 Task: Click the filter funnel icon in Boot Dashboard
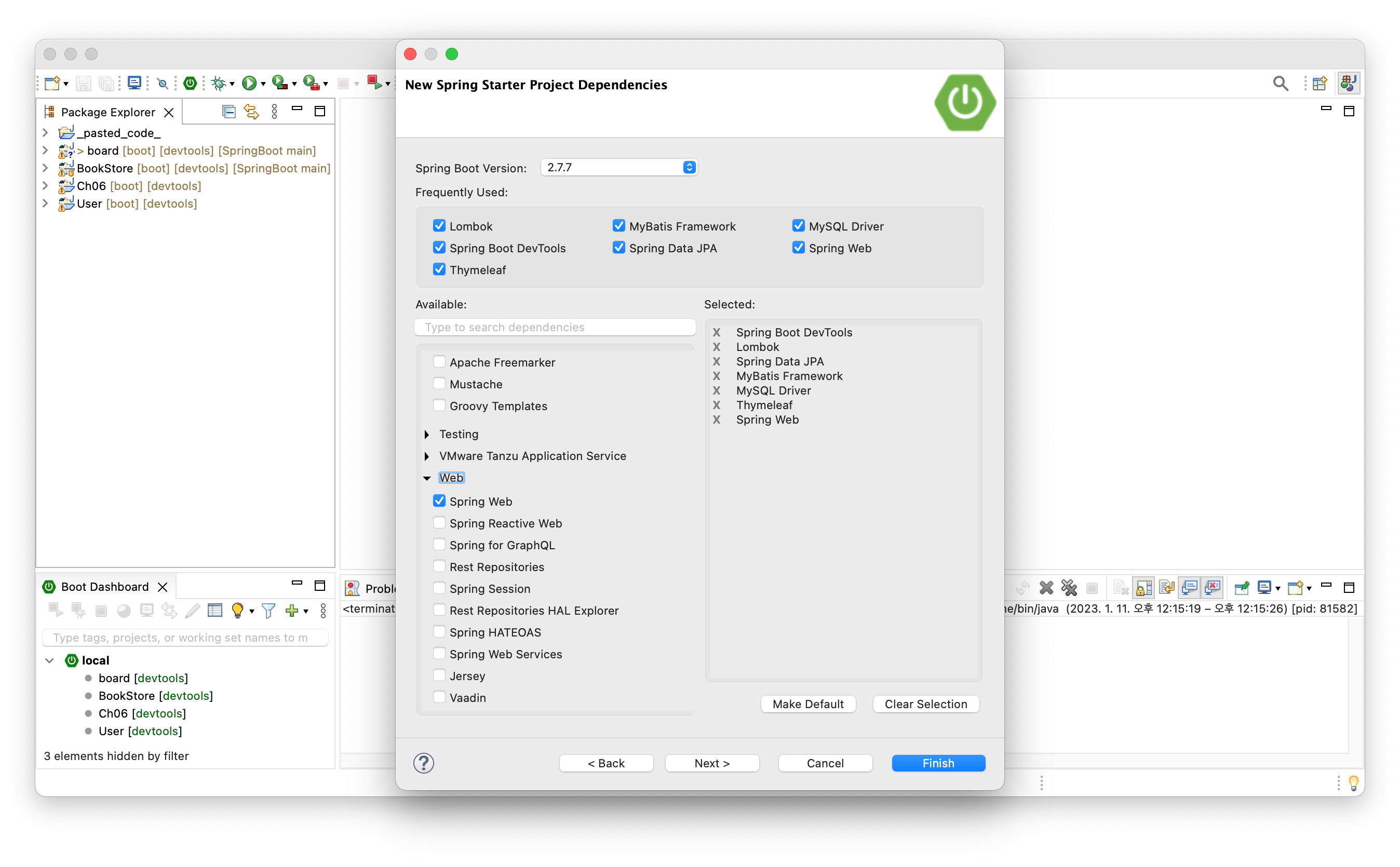[x=268, y=611]
